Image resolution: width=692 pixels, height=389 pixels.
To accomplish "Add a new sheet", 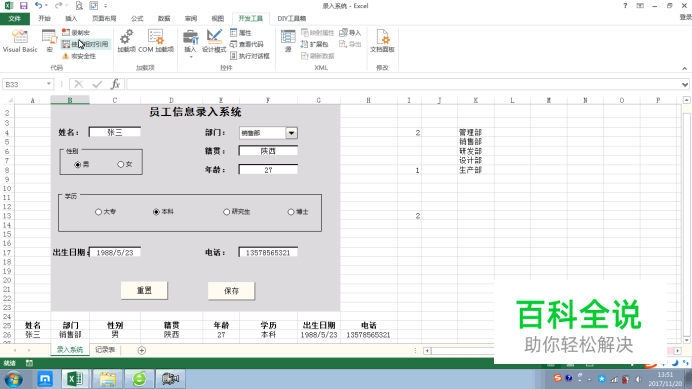I will [x=142, y=350].
